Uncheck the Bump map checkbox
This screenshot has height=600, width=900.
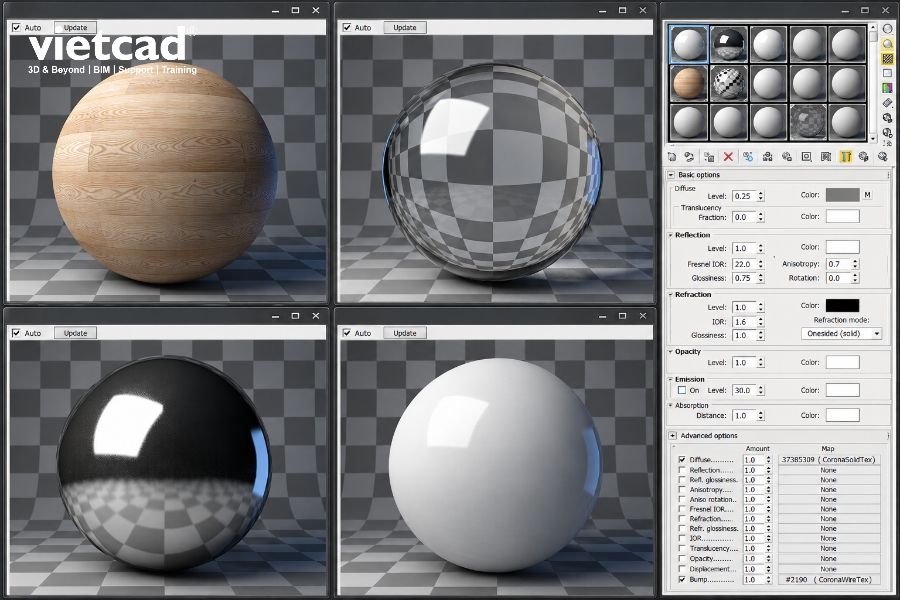682,580
